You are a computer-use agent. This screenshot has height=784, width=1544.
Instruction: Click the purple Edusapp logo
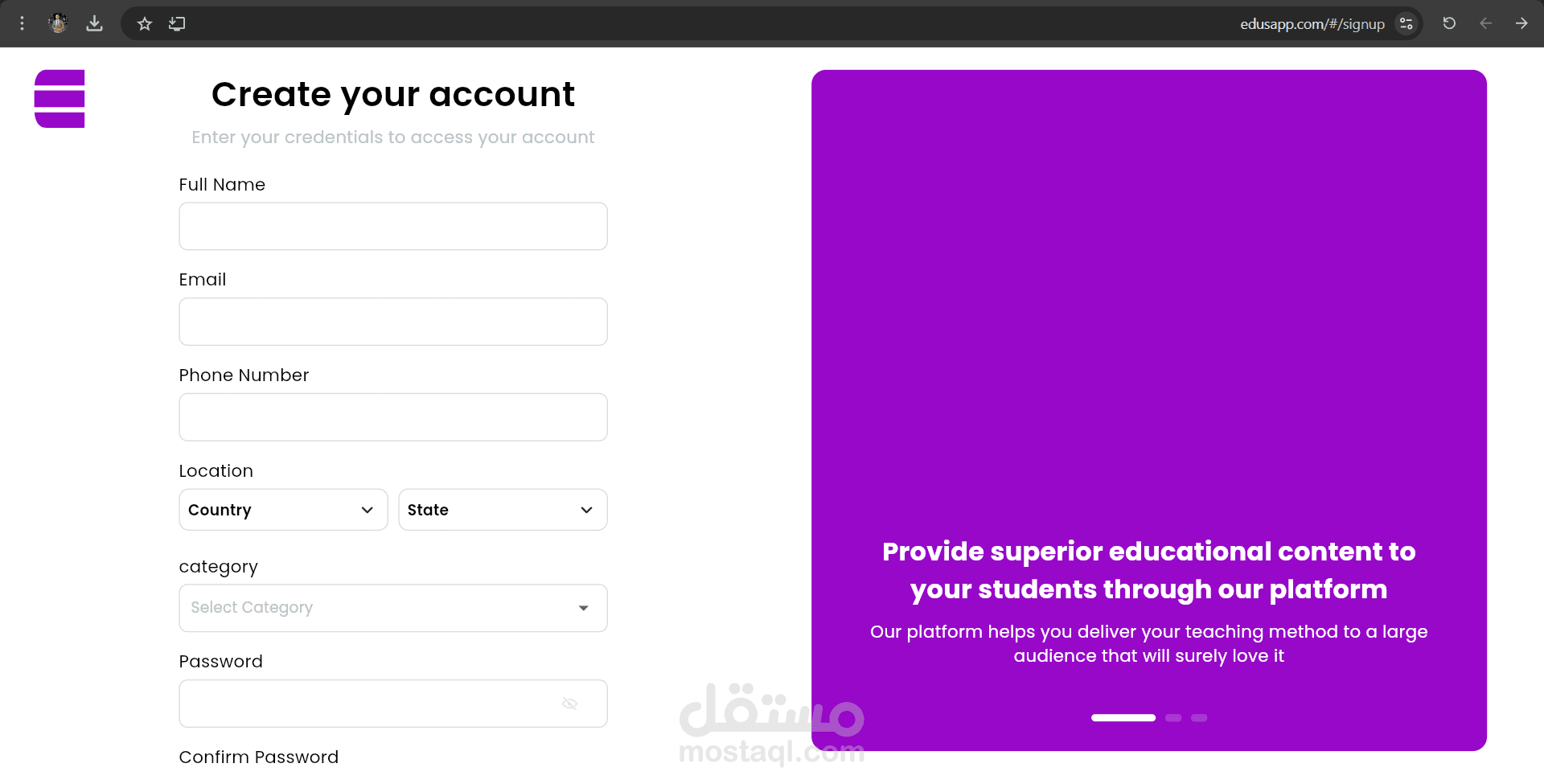60,99
